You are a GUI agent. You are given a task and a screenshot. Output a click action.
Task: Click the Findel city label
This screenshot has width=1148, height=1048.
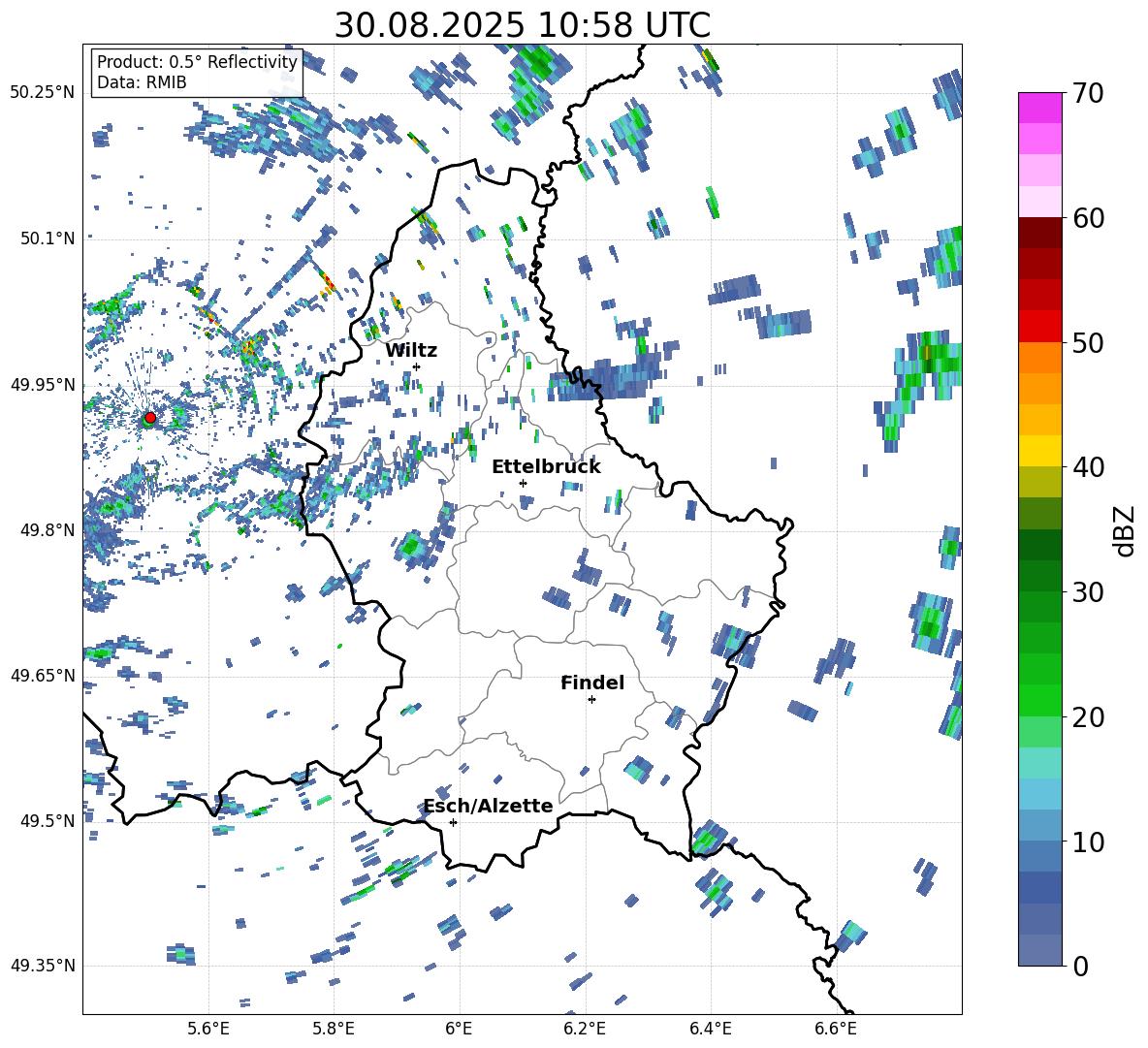[592, 683]
